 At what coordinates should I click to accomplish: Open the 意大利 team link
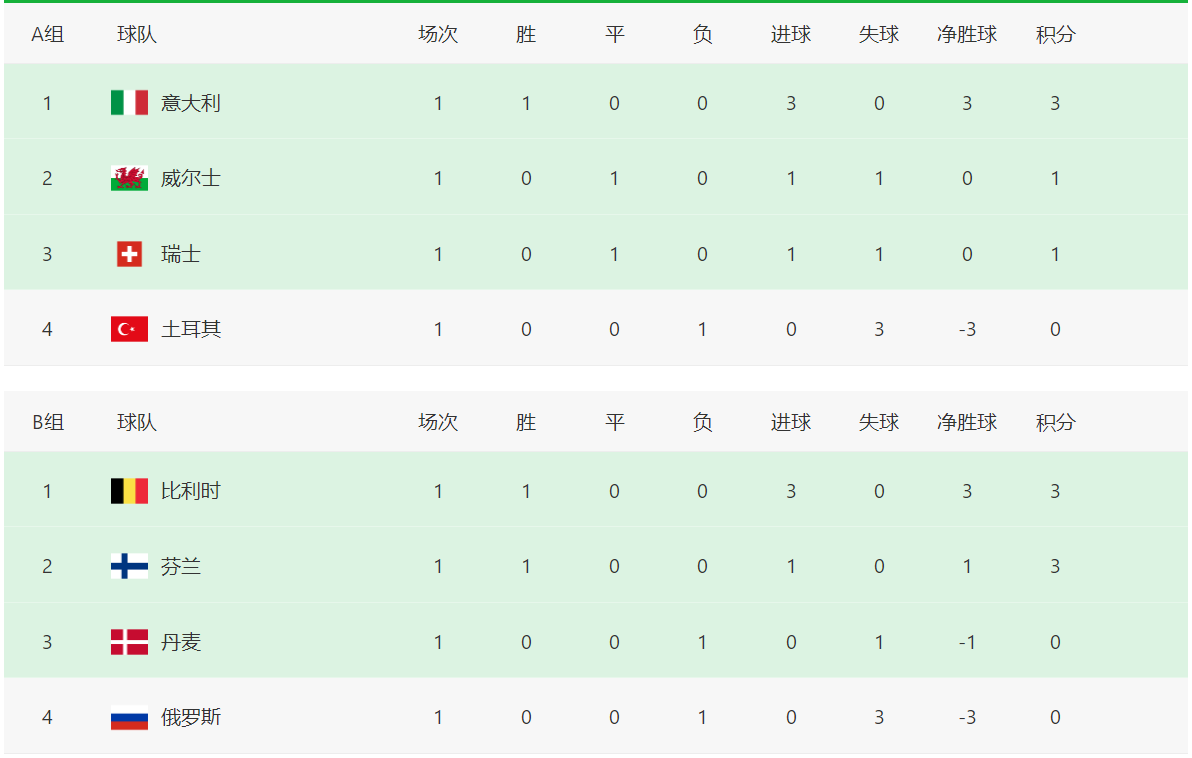(190, 103)
